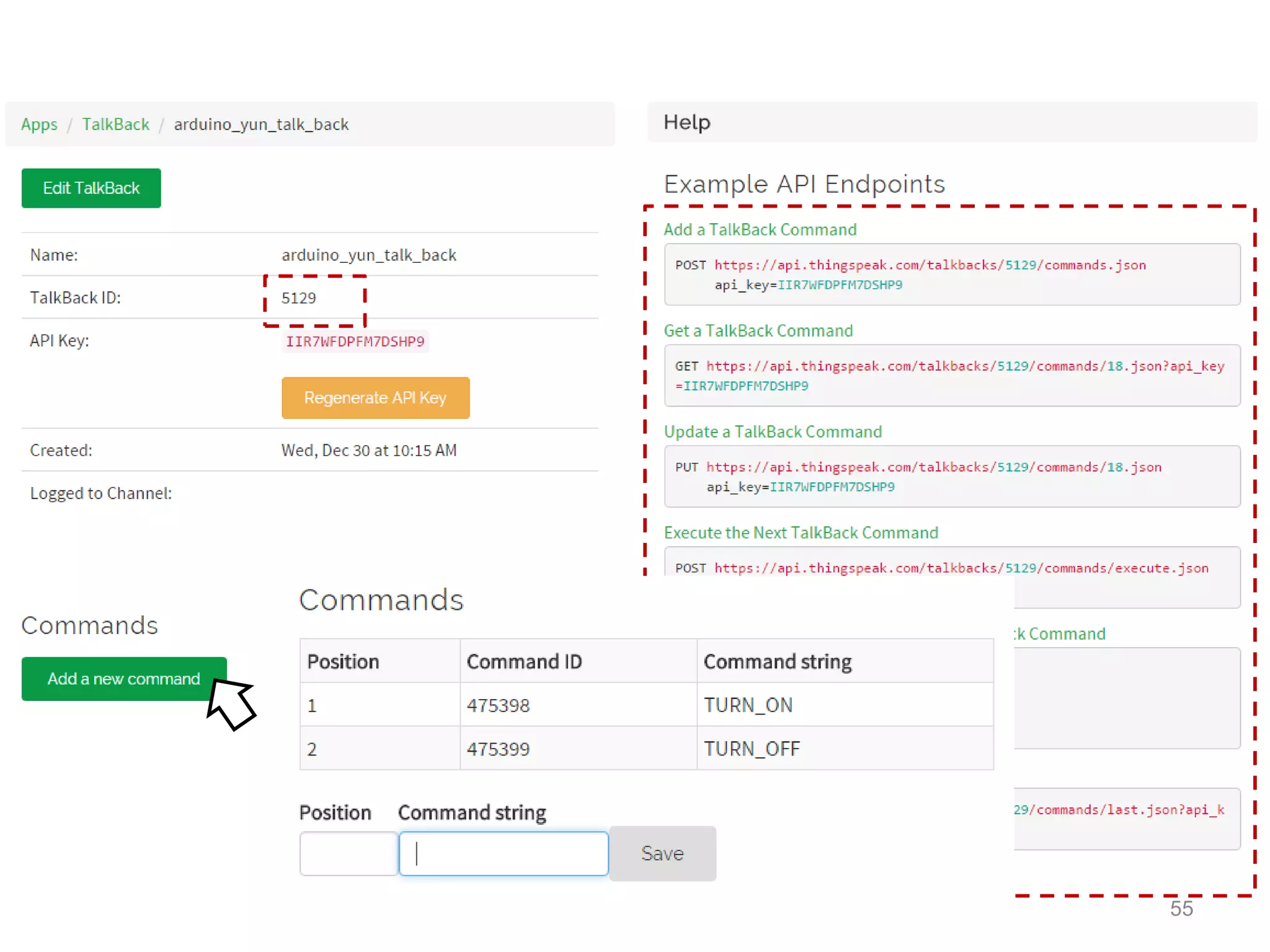Click the Edit TalkBack button
The width and height of the screenshot is (1270, 952).
[91, 188]
